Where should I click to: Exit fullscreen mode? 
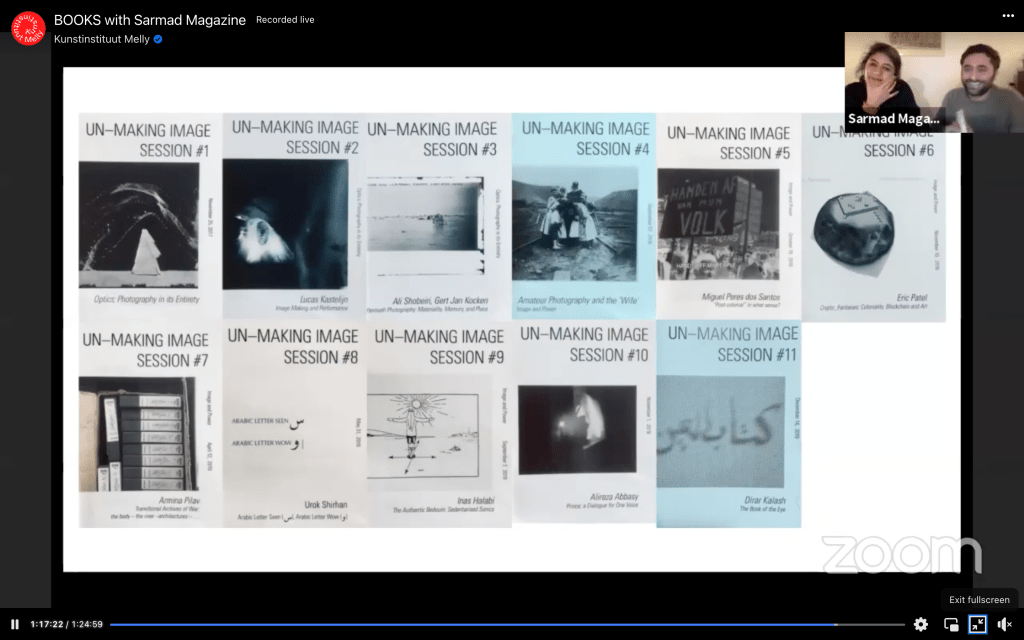click(x=978, y=624)
